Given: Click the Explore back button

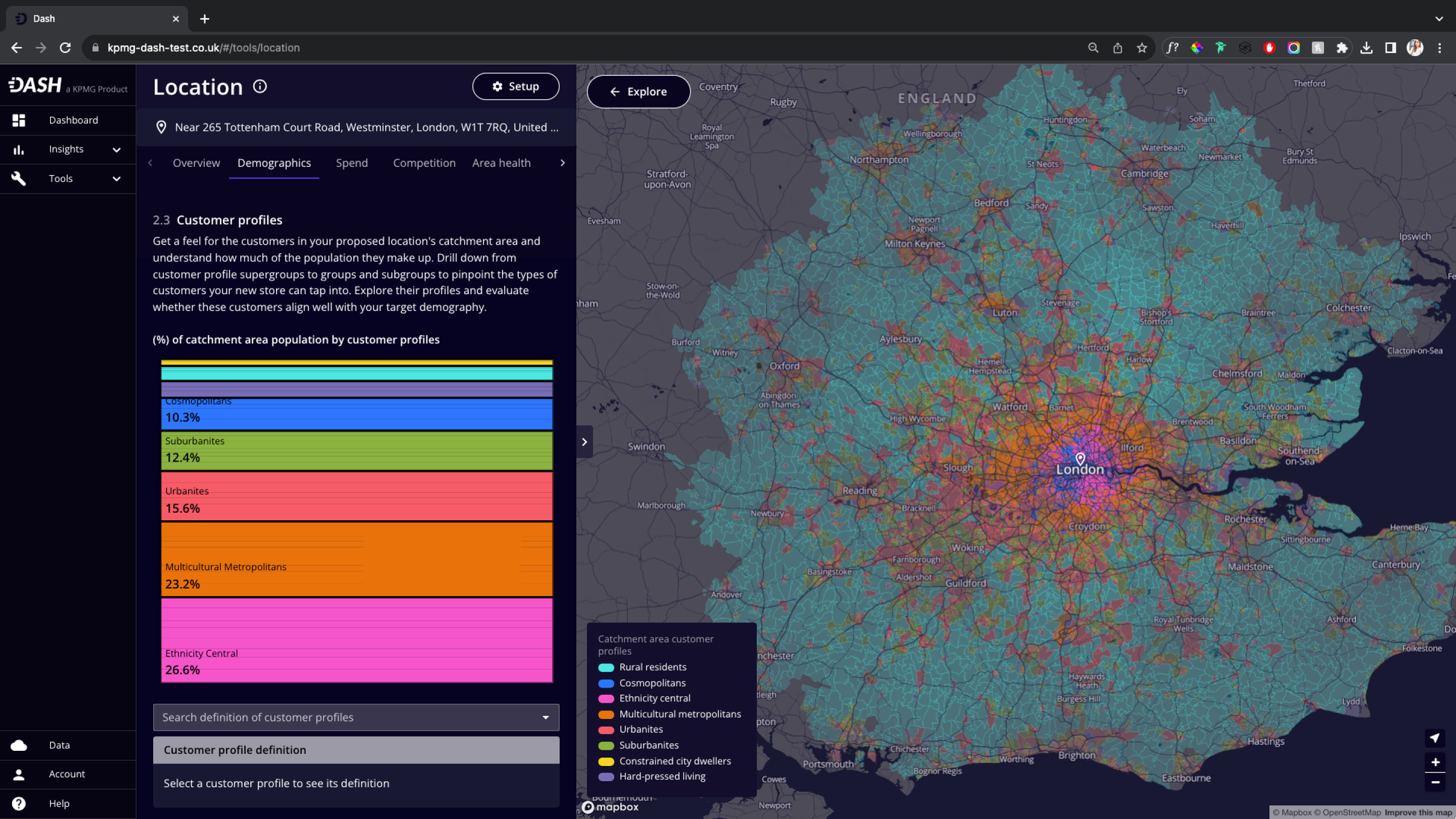Looking at the screenshot, I should (x=638, y=91).
